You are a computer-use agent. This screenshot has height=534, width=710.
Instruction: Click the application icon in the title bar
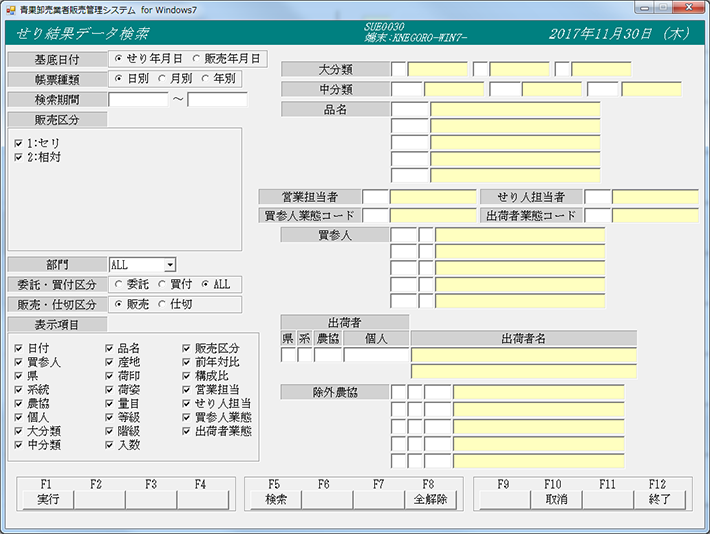(10, 9)
